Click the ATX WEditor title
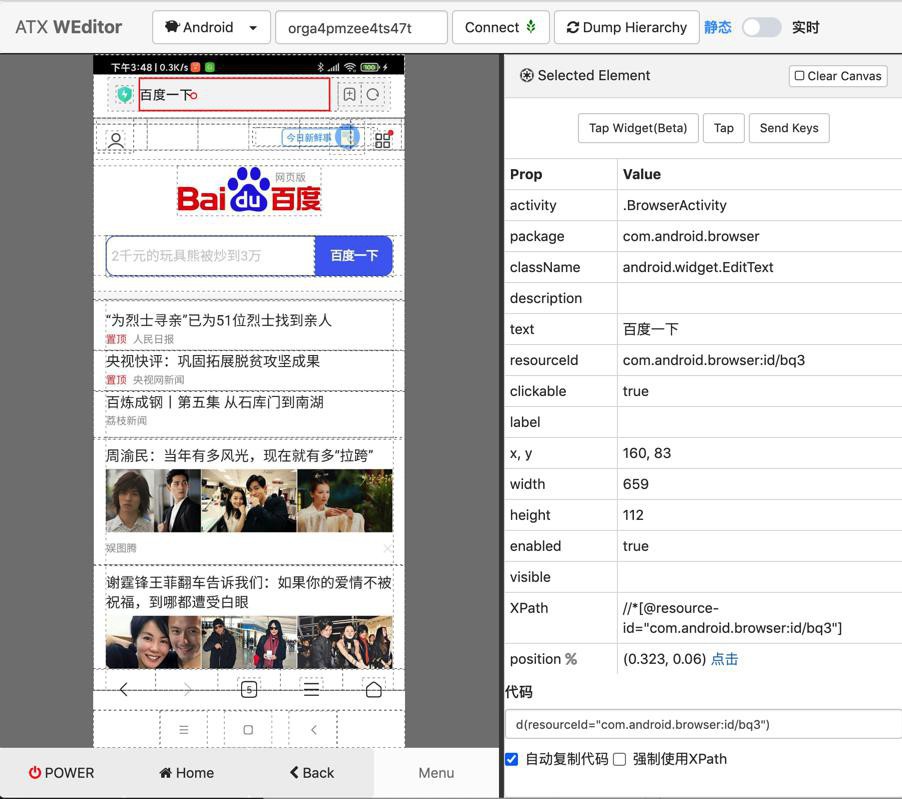902x799 pixels. pyautogui.click(x=68, y=27)
